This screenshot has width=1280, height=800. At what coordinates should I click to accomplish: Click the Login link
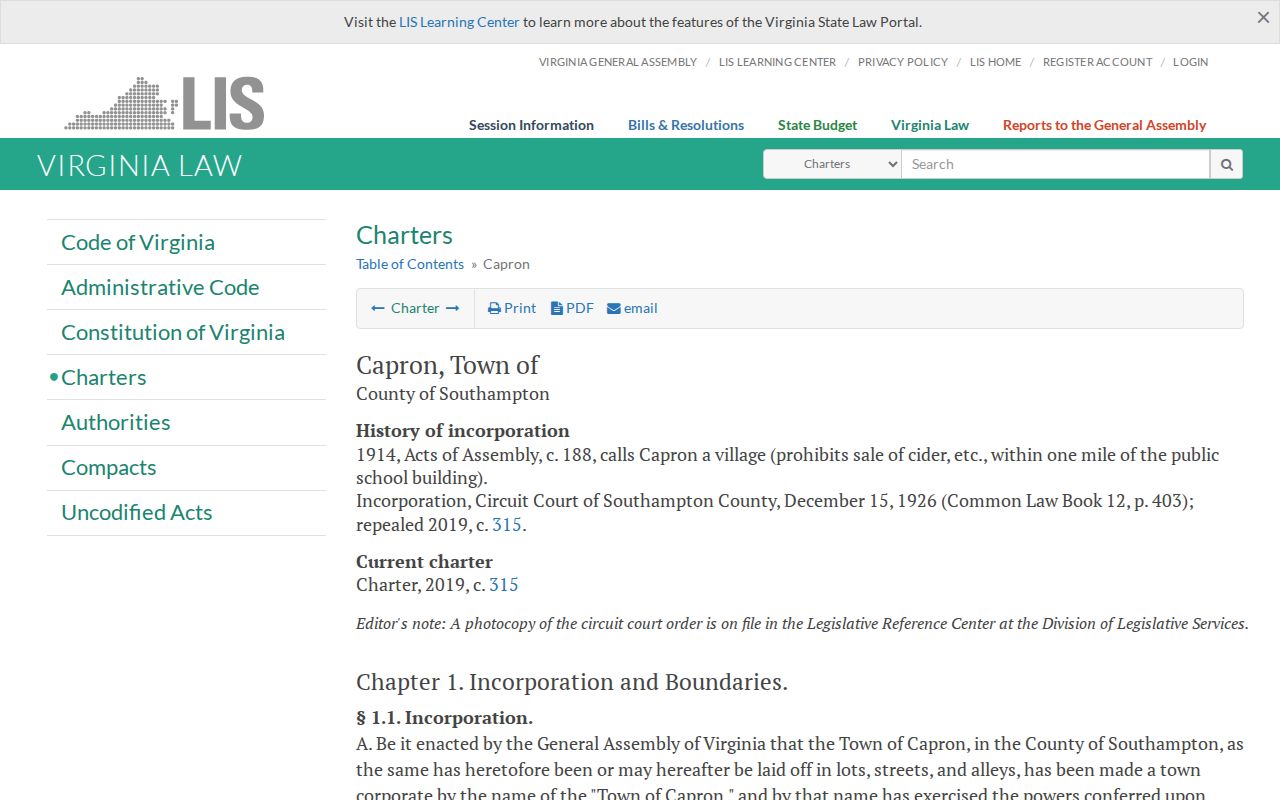1190,62
